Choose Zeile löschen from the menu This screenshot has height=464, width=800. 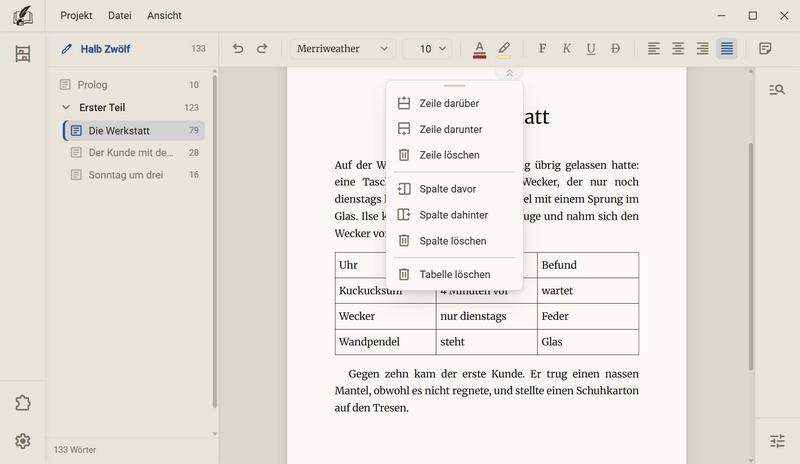click(454, 155)
